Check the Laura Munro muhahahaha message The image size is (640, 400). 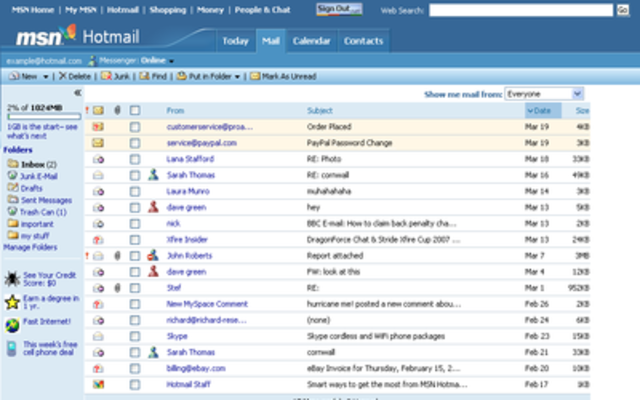(135, 191)
